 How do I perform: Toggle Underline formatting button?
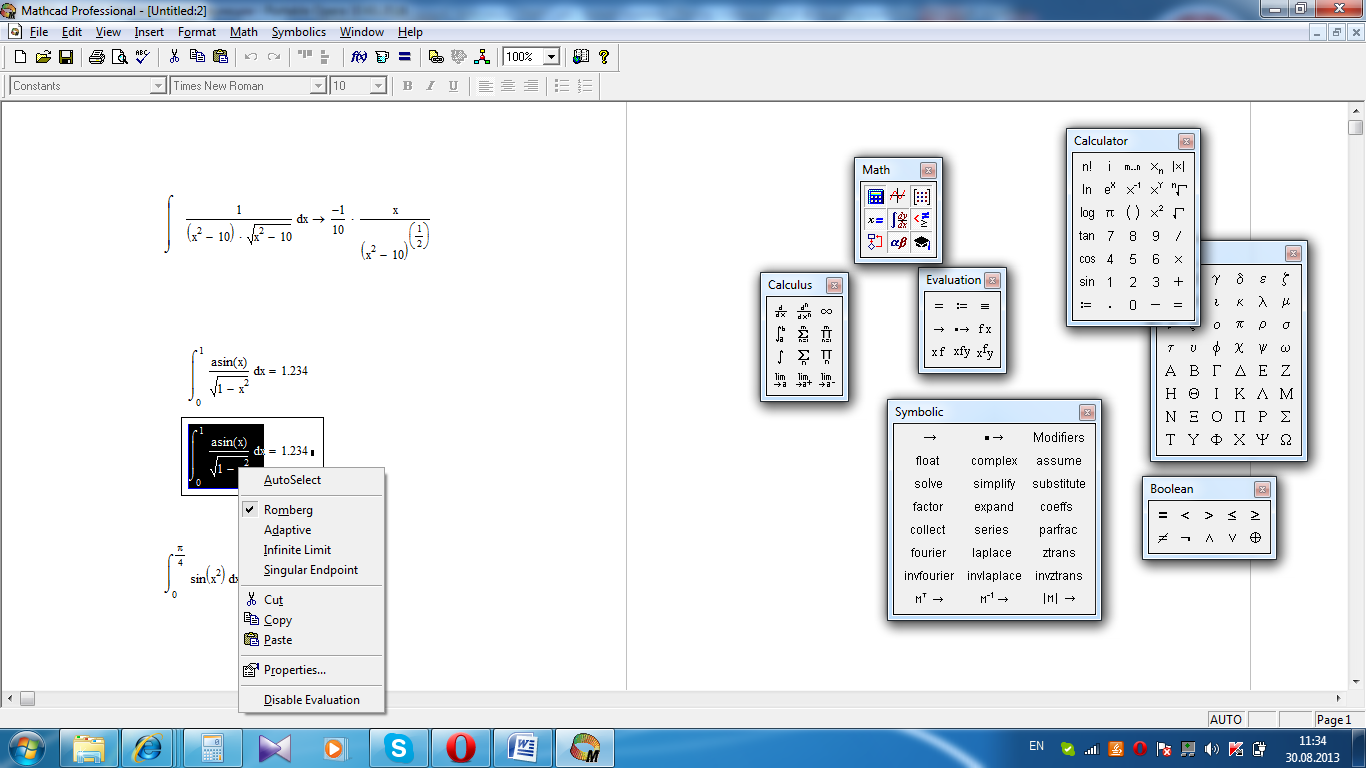pyautogui.click(x=453, y=86)
